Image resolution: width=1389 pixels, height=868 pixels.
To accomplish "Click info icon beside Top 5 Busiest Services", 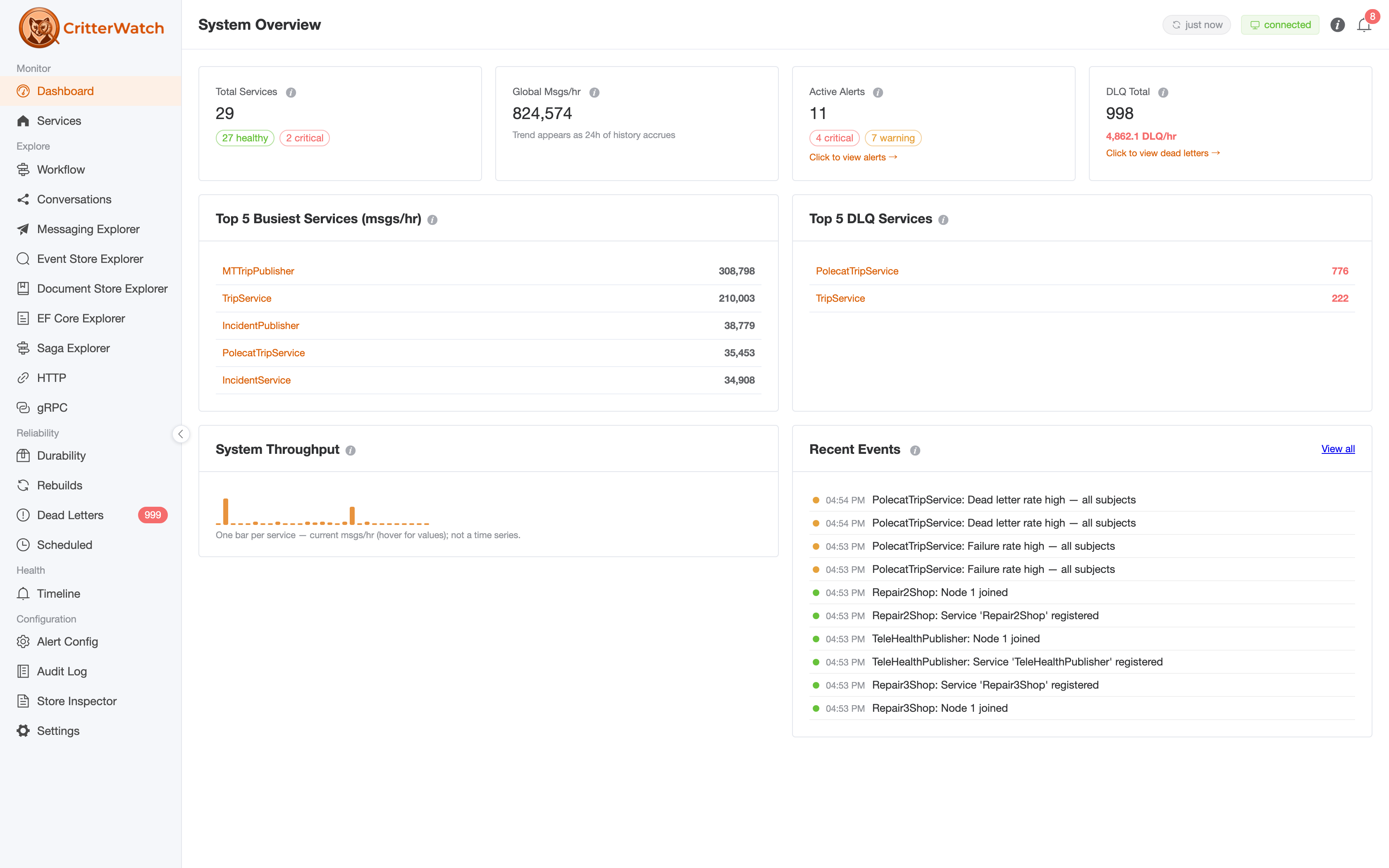I will coord(433,220).
